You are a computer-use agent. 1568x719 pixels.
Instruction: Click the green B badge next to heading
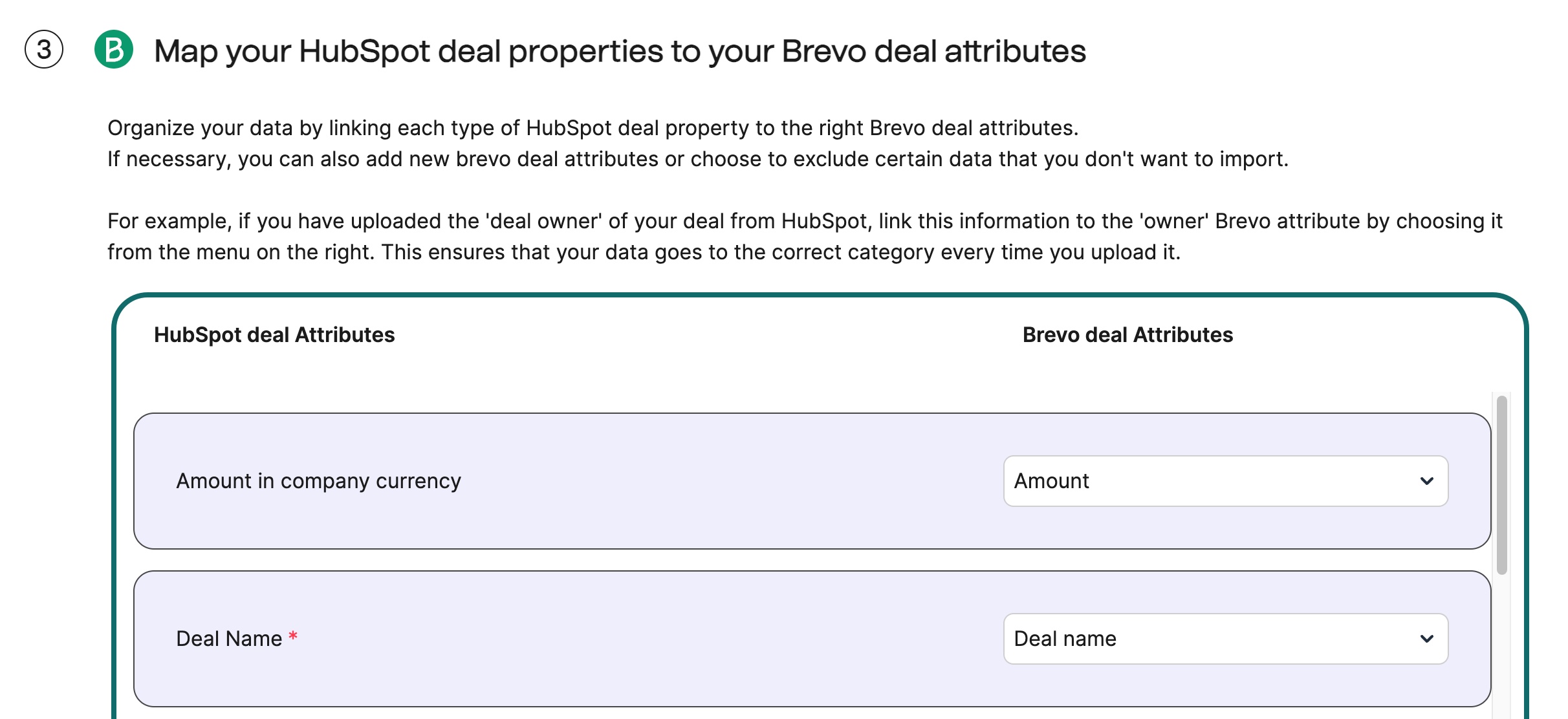[115, 49]
